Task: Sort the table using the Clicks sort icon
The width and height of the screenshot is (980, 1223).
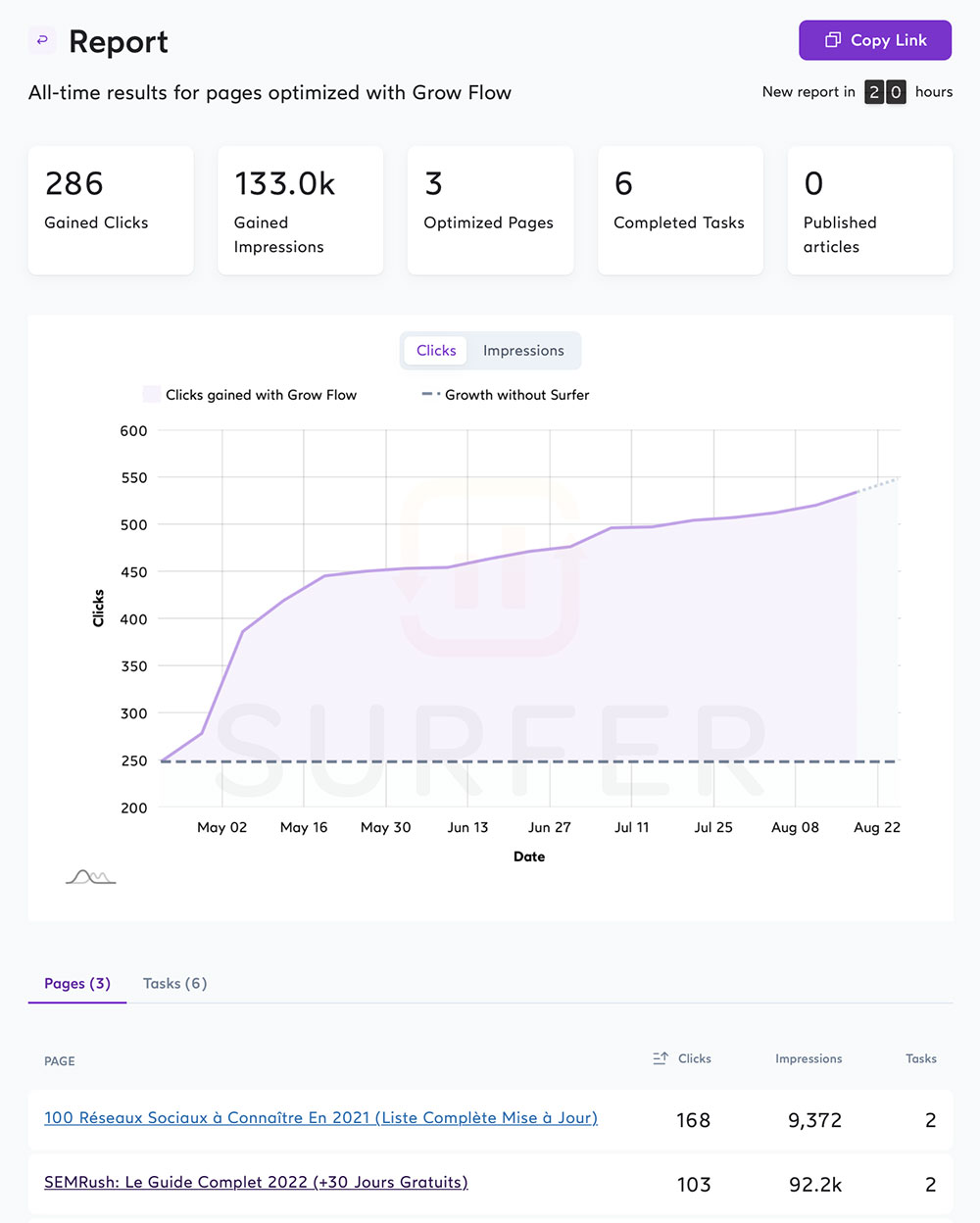Action: [x=661, y=1058]
